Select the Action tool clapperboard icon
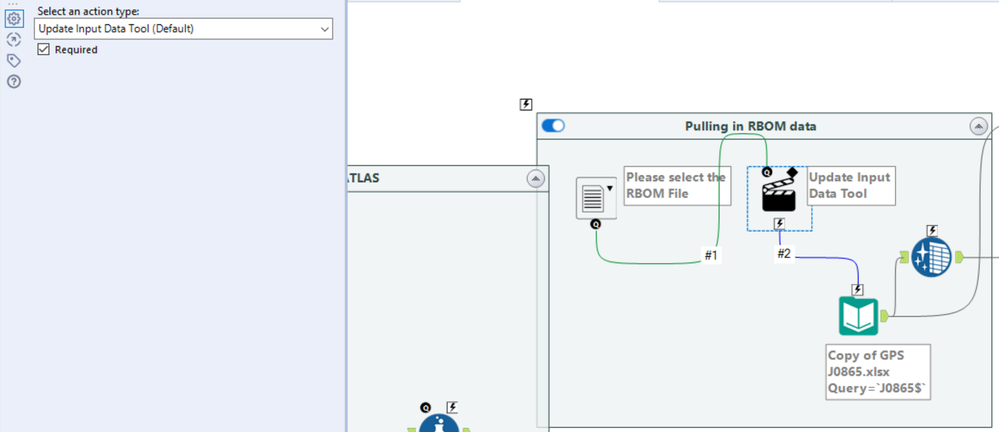Image resolution: width=999 pixels, height=432 pixels. pyautogui.click(x=780, y=194)
